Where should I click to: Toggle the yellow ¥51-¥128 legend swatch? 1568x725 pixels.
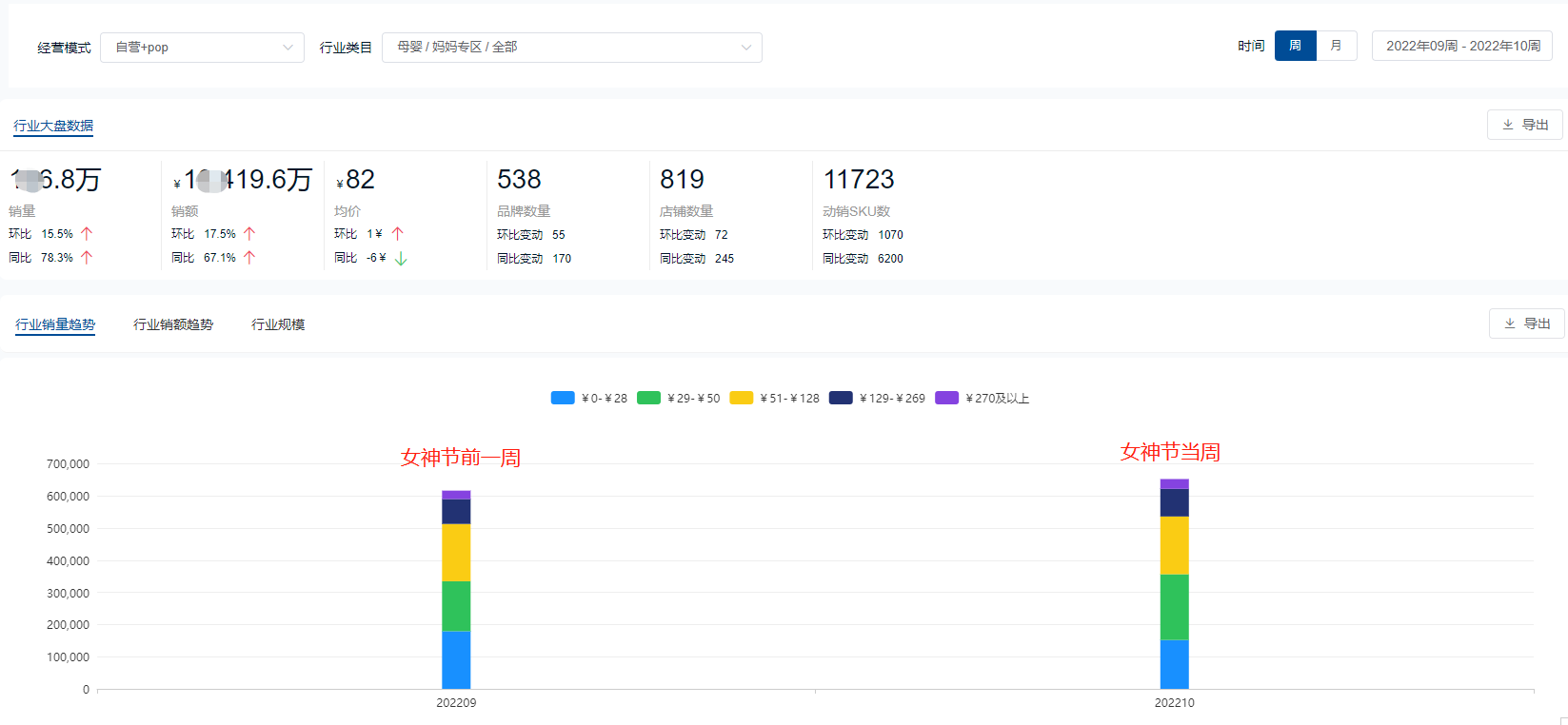point(742,398)
